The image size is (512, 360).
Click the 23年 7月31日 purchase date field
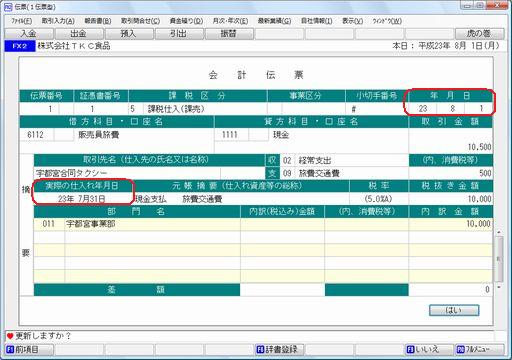point(82,199)
